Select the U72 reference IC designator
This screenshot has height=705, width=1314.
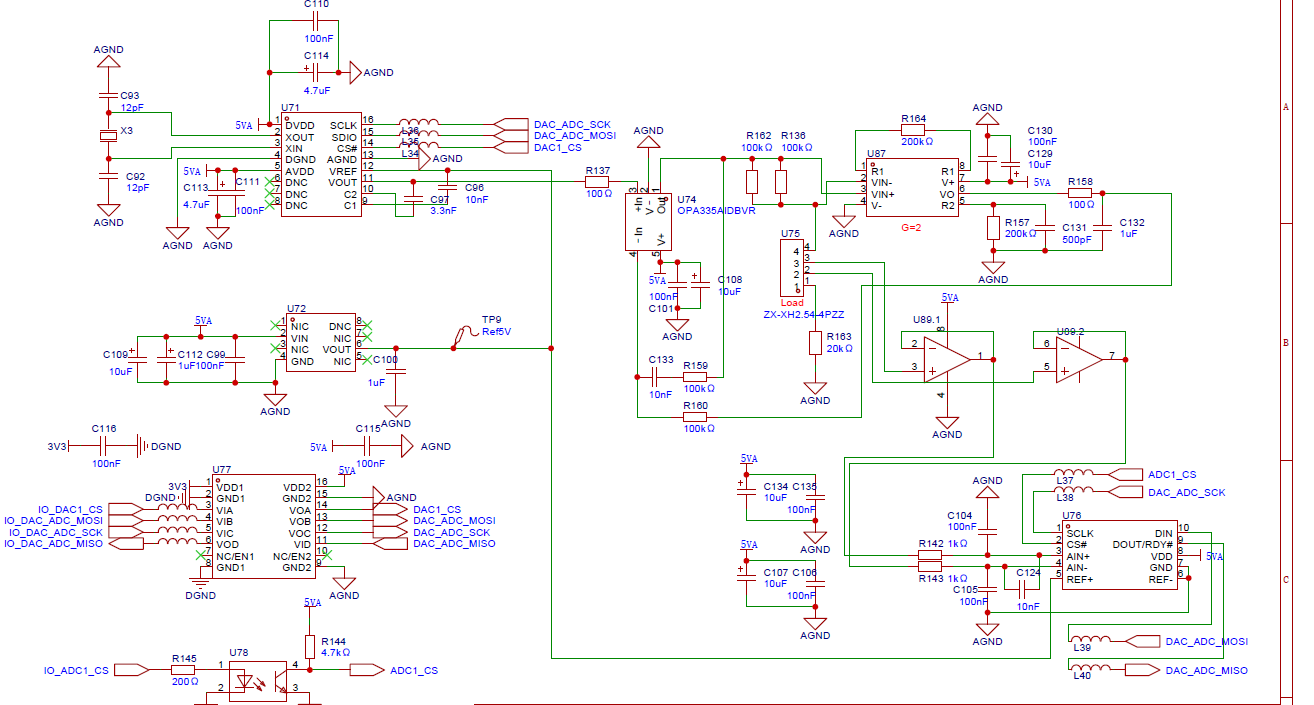296,309
